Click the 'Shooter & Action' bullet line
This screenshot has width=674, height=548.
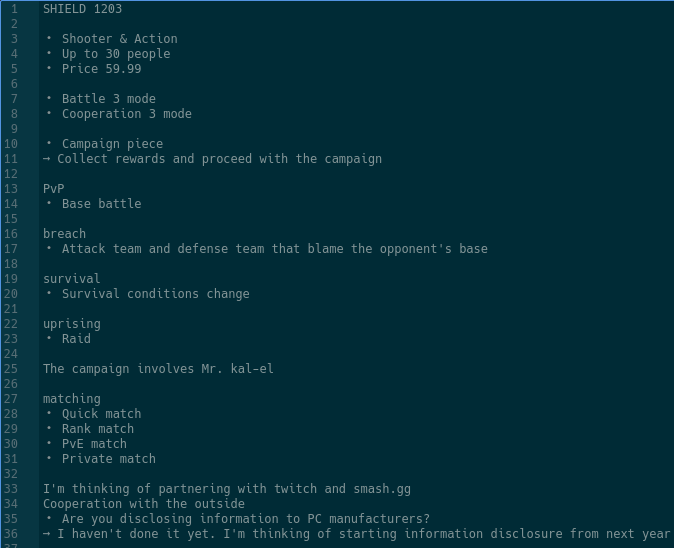pyautogui.click(x=119, y=39)
